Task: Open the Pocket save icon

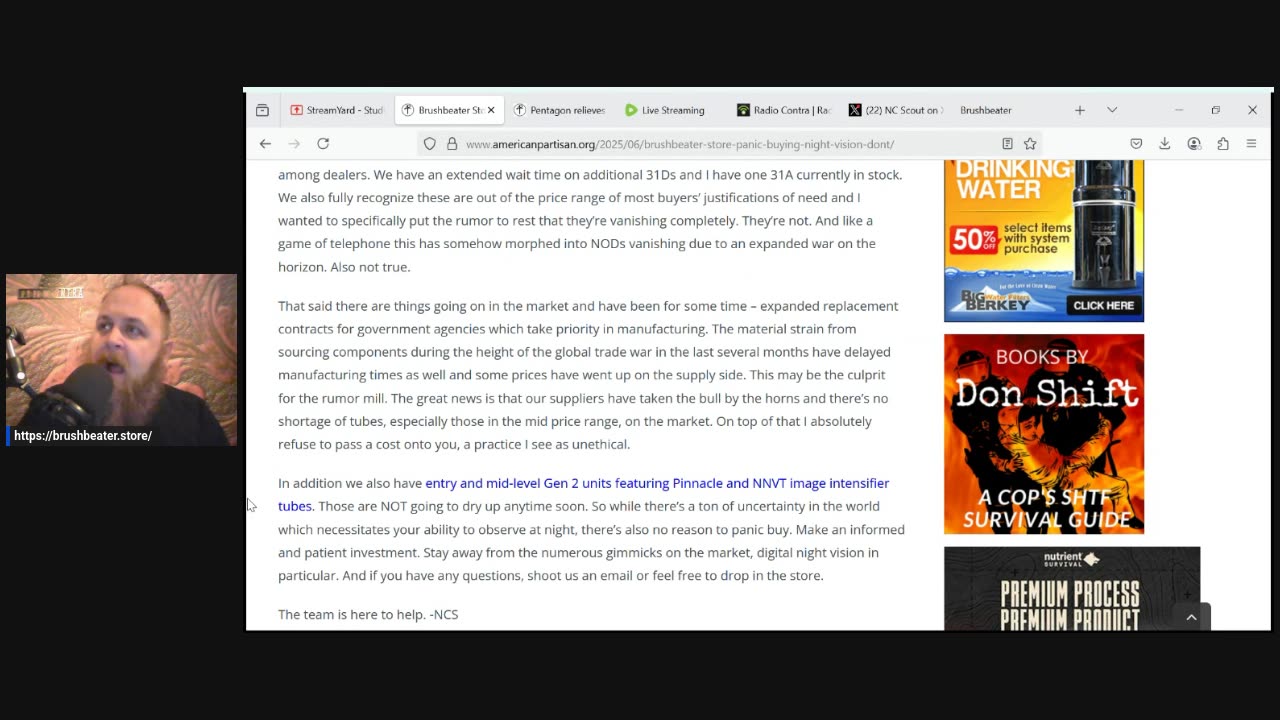Action: click(x=1136, y=144)
